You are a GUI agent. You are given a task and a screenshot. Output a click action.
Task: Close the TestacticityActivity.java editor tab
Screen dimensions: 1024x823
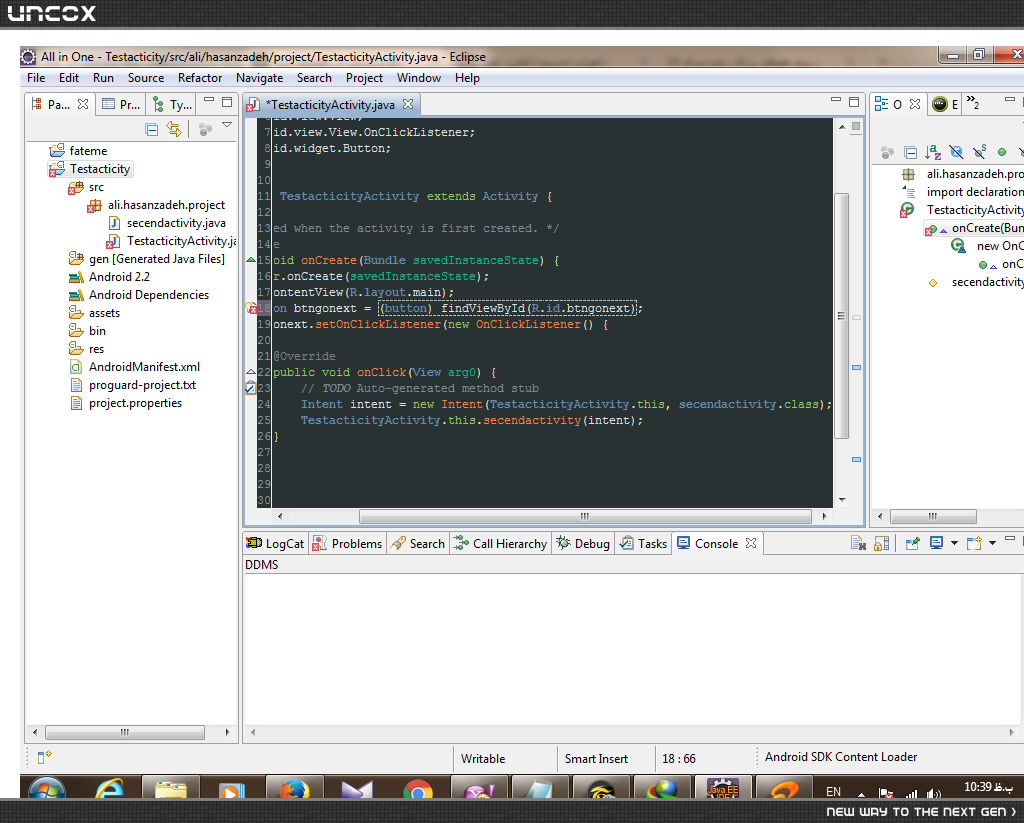408,104
